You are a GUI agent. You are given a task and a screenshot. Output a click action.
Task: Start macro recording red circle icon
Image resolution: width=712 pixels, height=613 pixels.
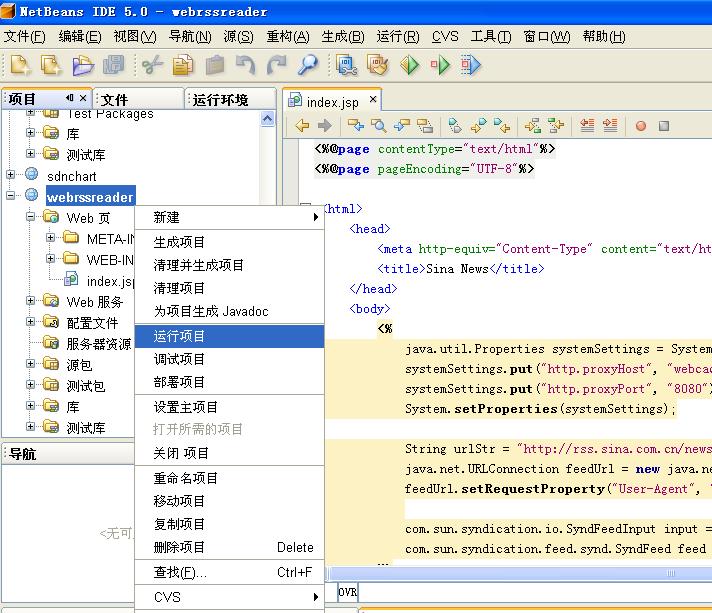pos(641,126)
